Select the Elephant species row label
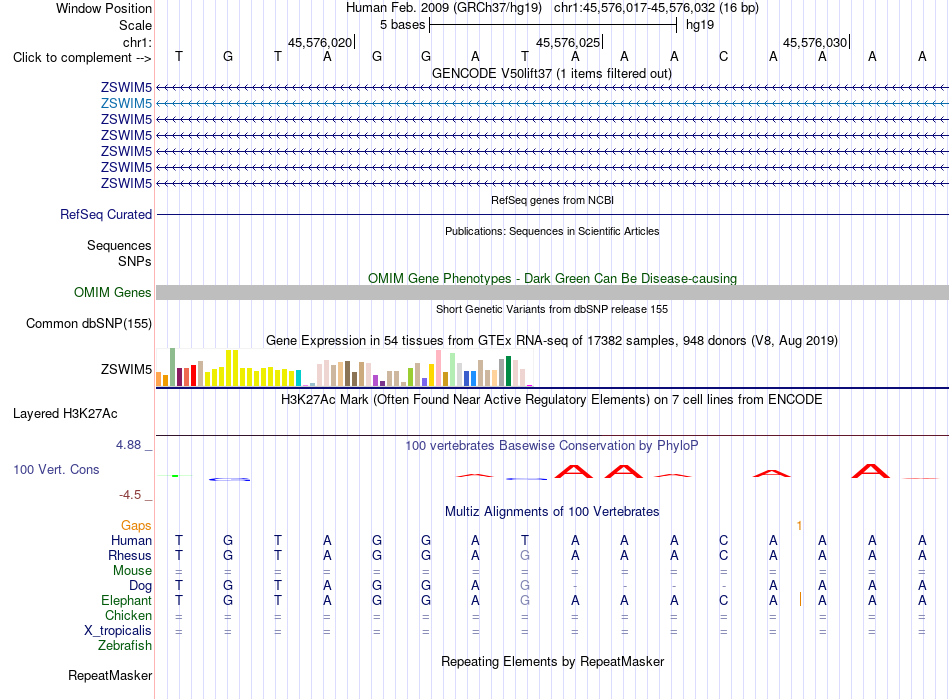Viewport: 950px width, 699px height. coord(127,600)
